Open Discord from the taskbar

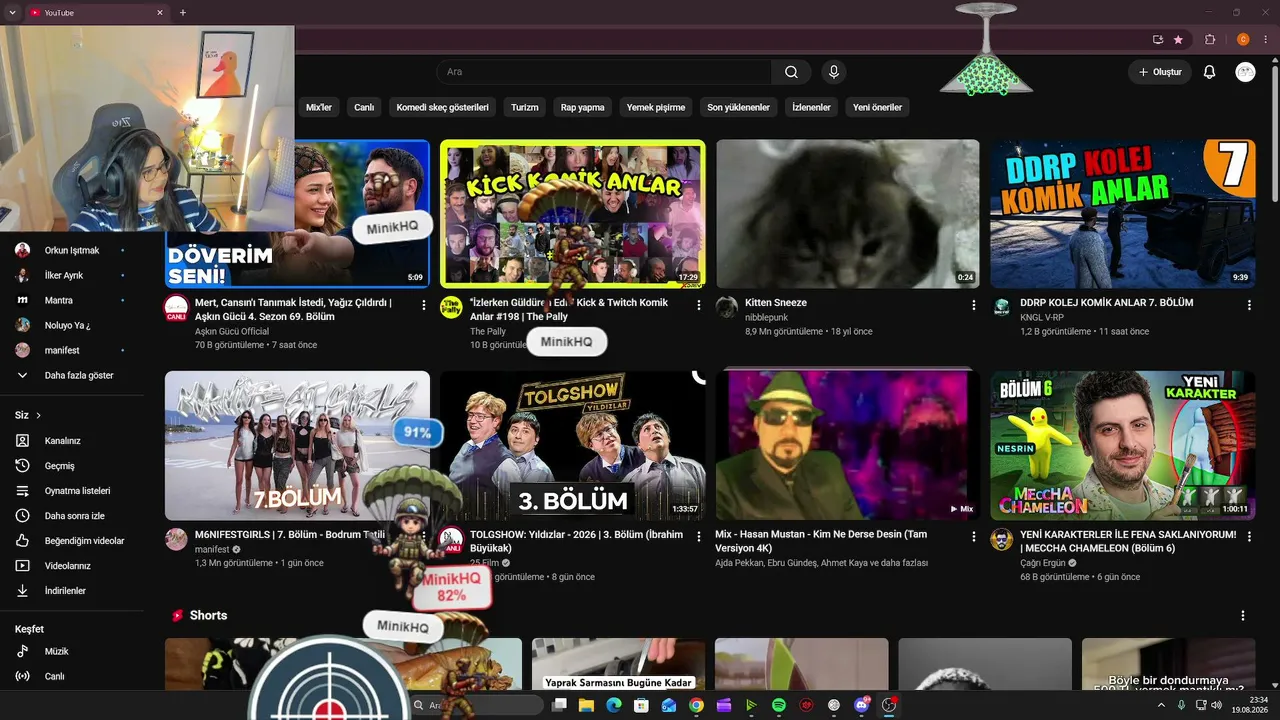click(x=861, y=705)
